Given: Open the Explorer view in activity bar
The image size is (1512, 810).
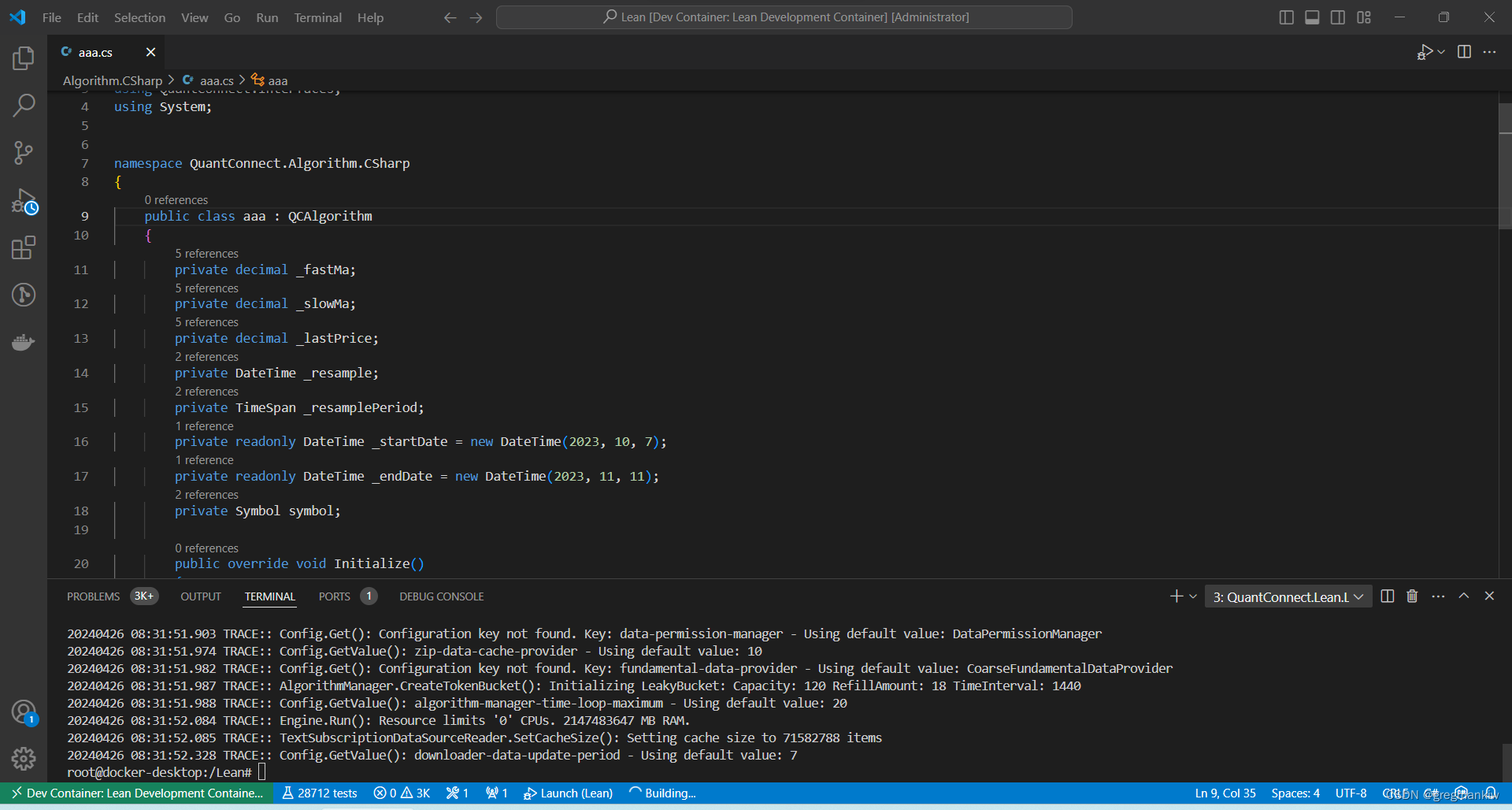Looking at the screenshot, I should [24, 58].
